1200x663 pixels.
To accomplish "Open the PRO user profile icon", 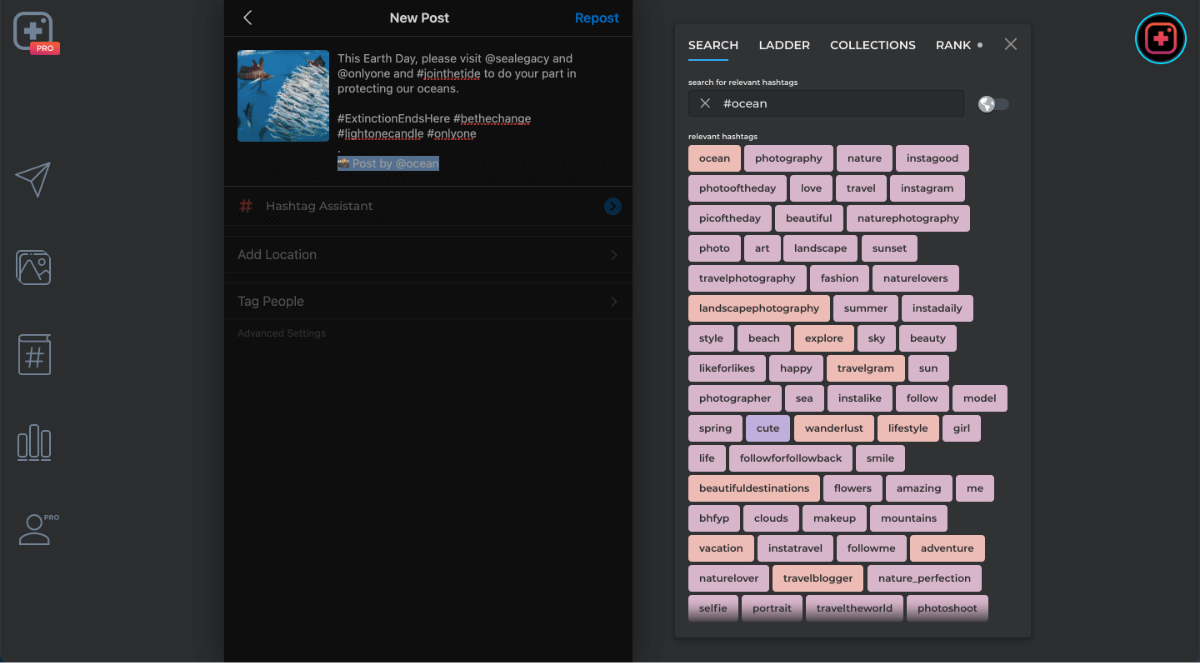I will click(38, 529).
